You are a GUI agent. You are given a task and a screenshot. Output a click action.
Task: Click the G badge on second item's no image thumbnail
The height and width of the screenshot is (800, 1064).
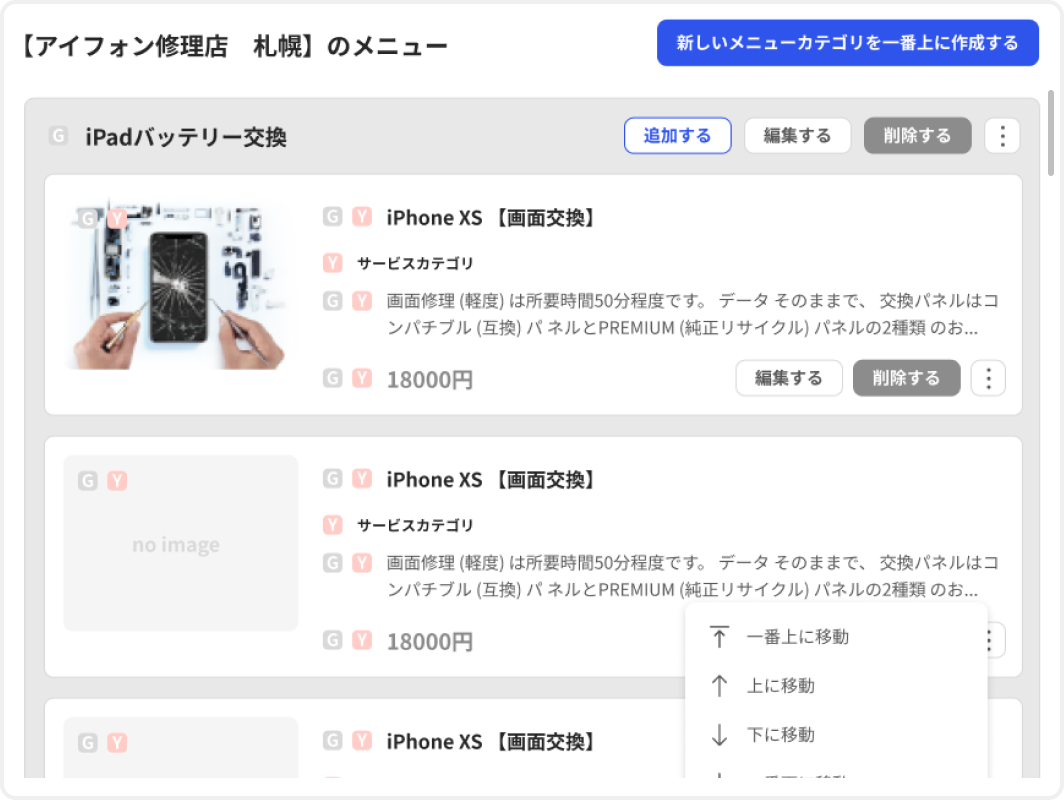click(x=88, y=481)
